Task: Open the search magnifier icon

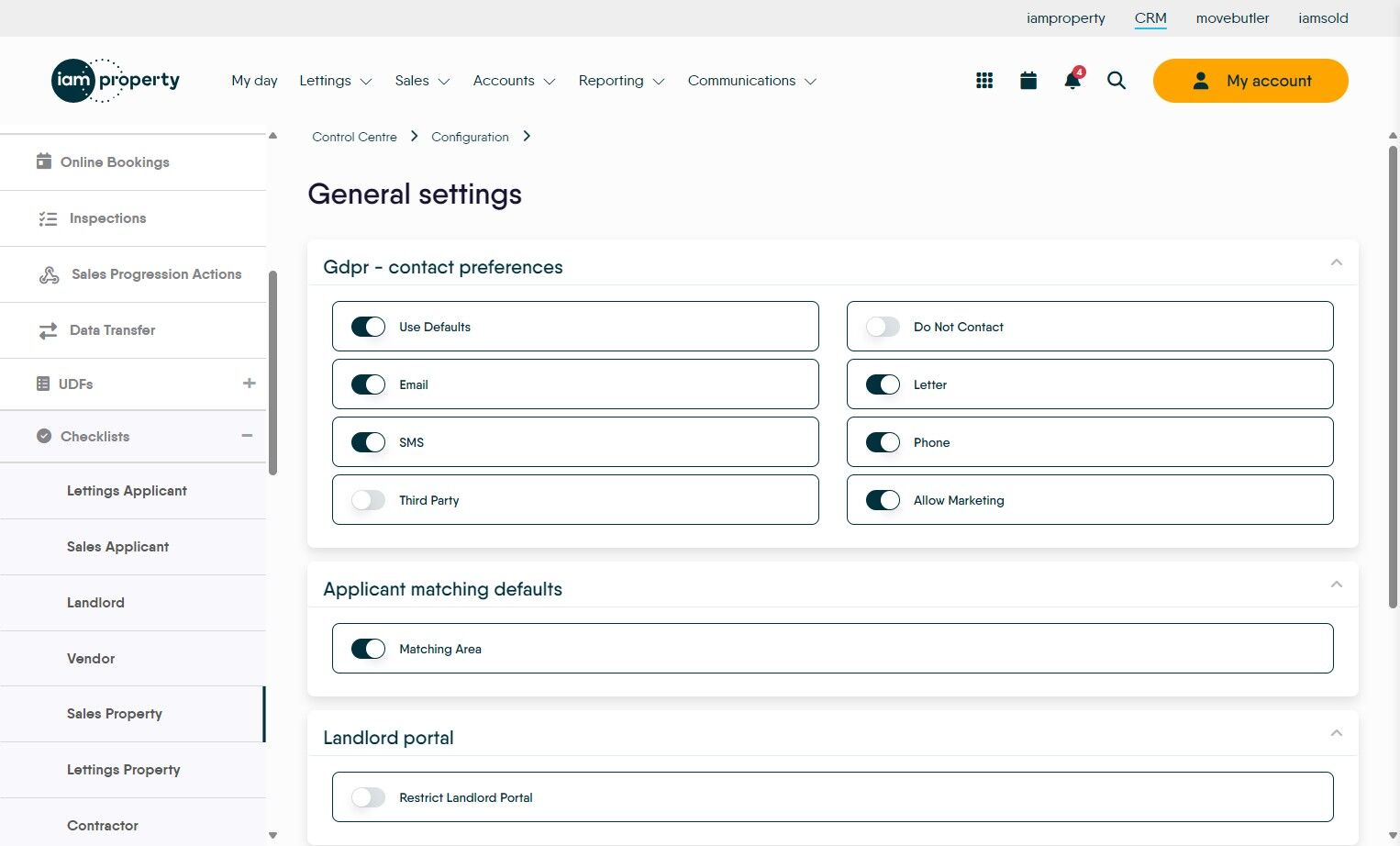Action: click(x=1117, y=81)
